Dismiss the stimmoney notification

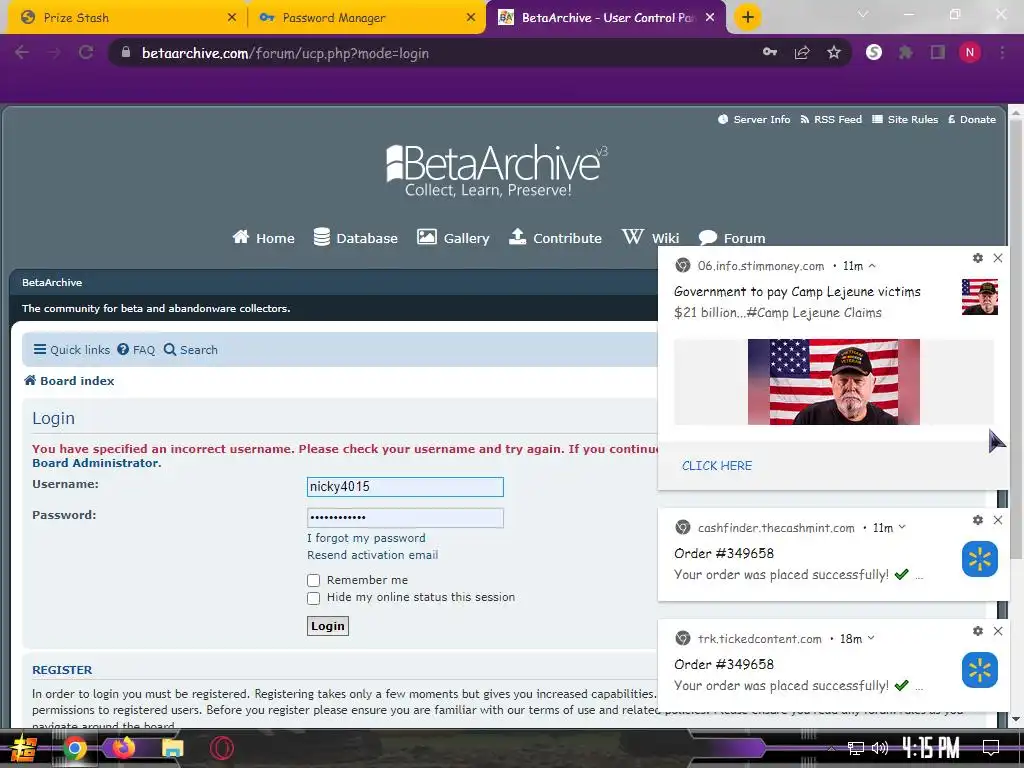pyautogui.click(x=998, y=258)
